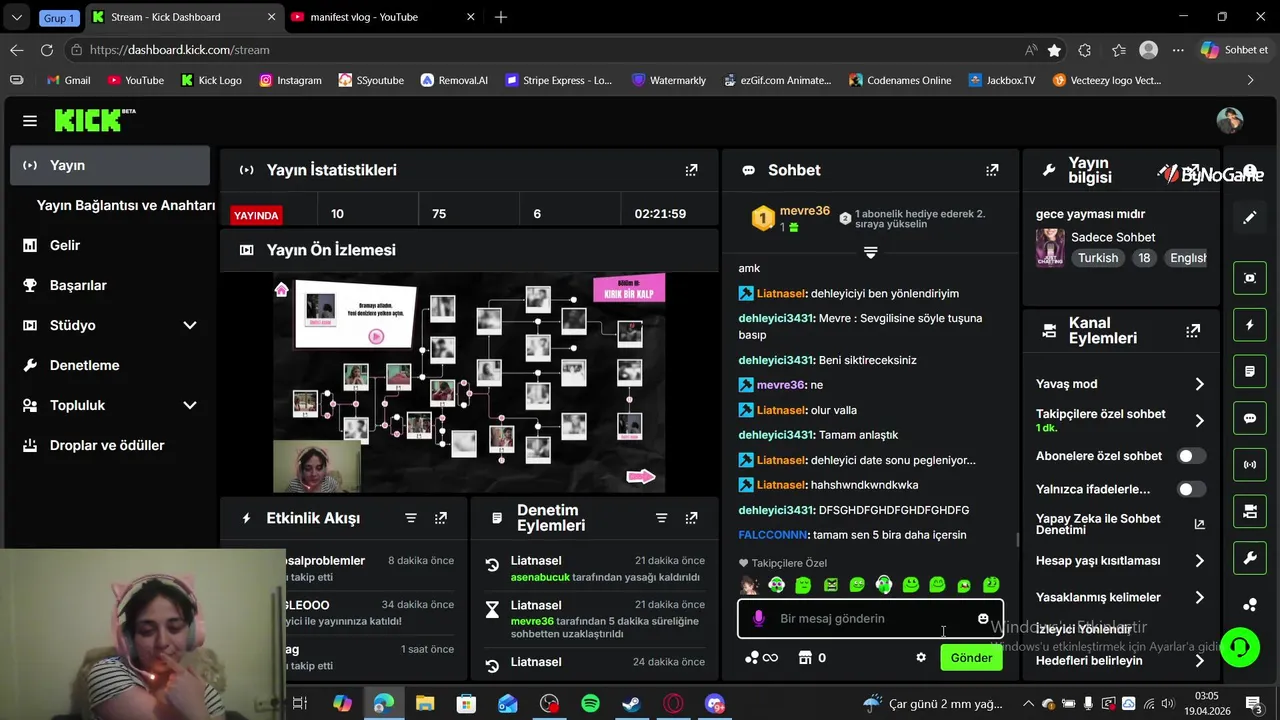Go to the Gelir page

point(110,245)
